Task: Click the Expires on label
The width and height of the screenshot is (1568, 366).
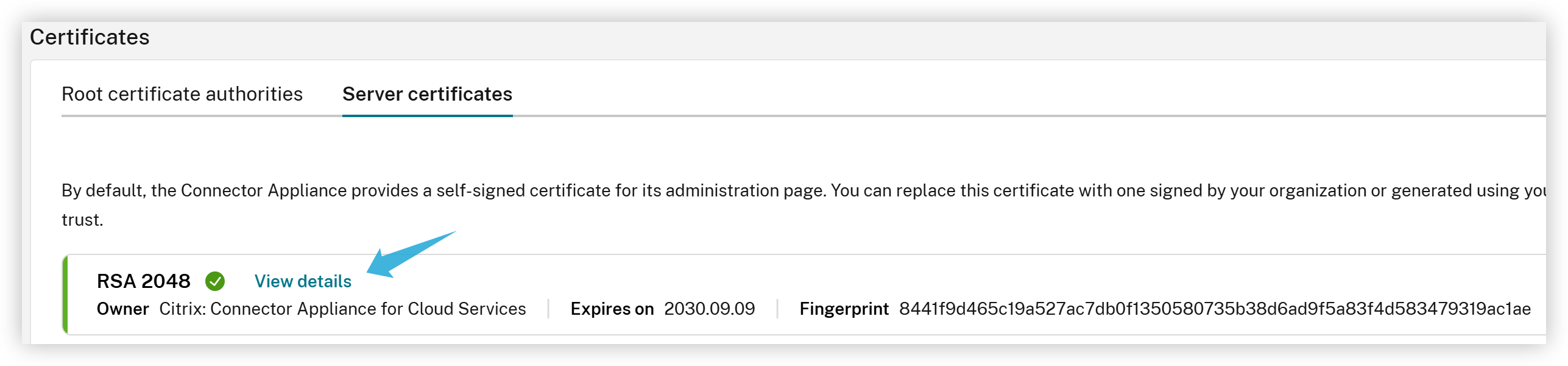Action: [x=612, y=309]
